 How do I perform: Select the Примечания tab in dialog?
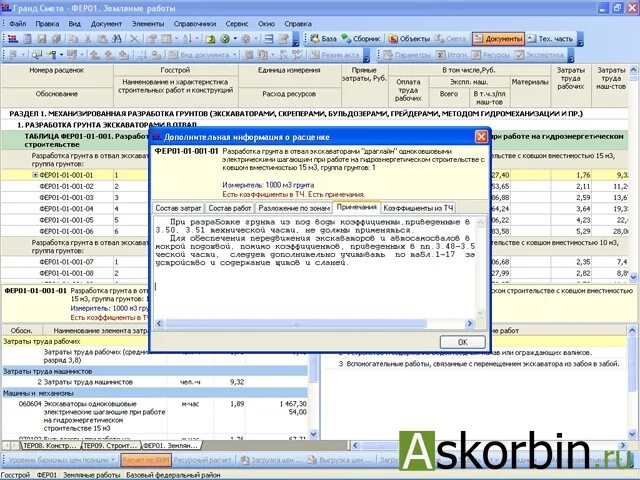(x=357, y=207)
